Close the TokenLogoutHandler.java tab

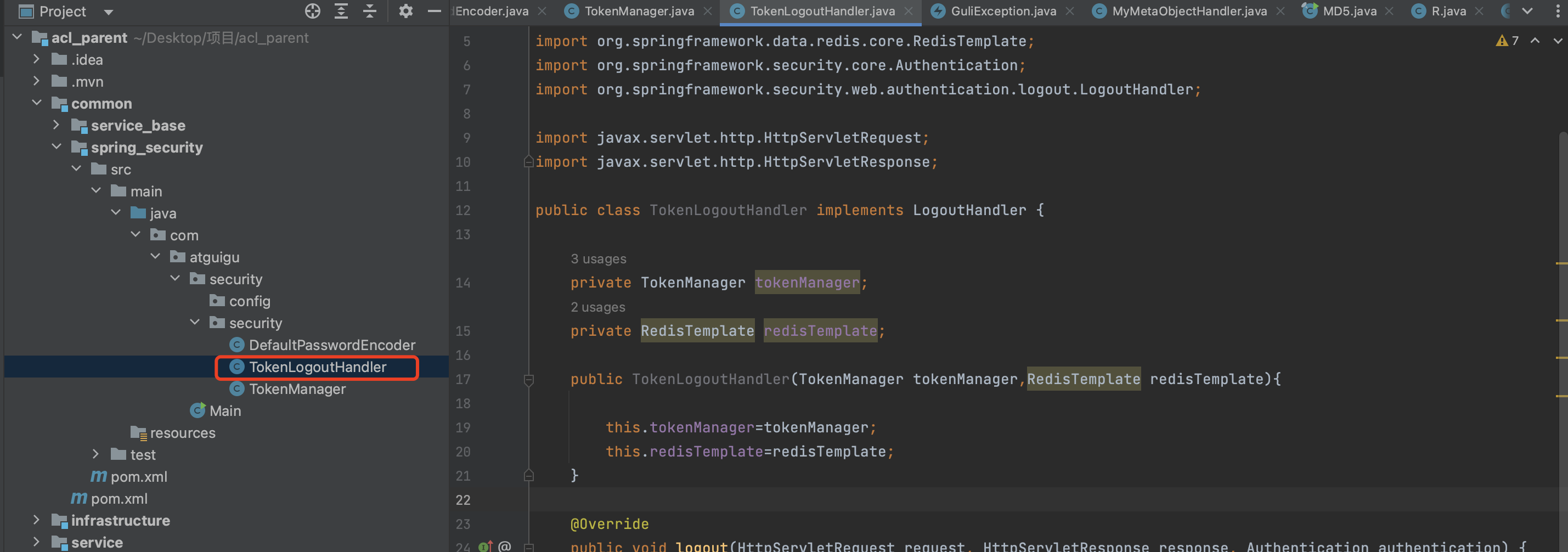(908, 11)
